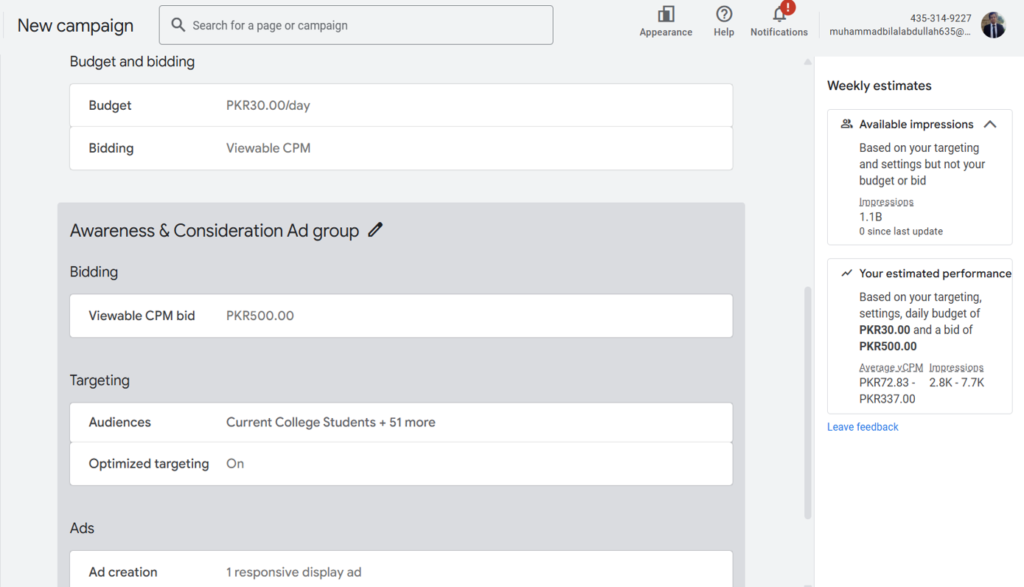Open the Notifications bell icon
The image size is (1024, 587).
(779, 14)
